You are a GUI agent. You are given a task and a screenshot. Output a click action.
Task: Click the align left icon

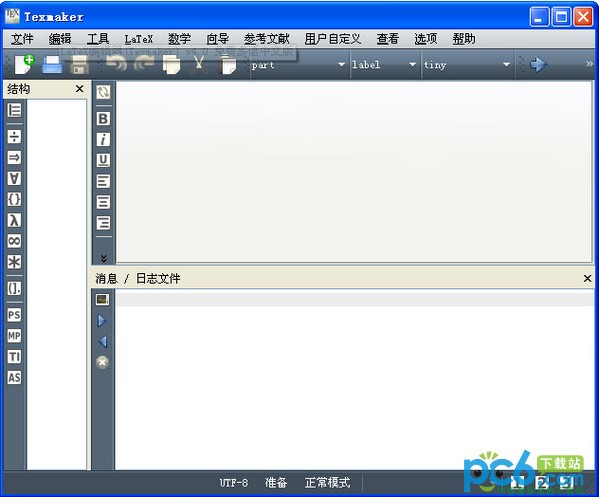[103, 181]
